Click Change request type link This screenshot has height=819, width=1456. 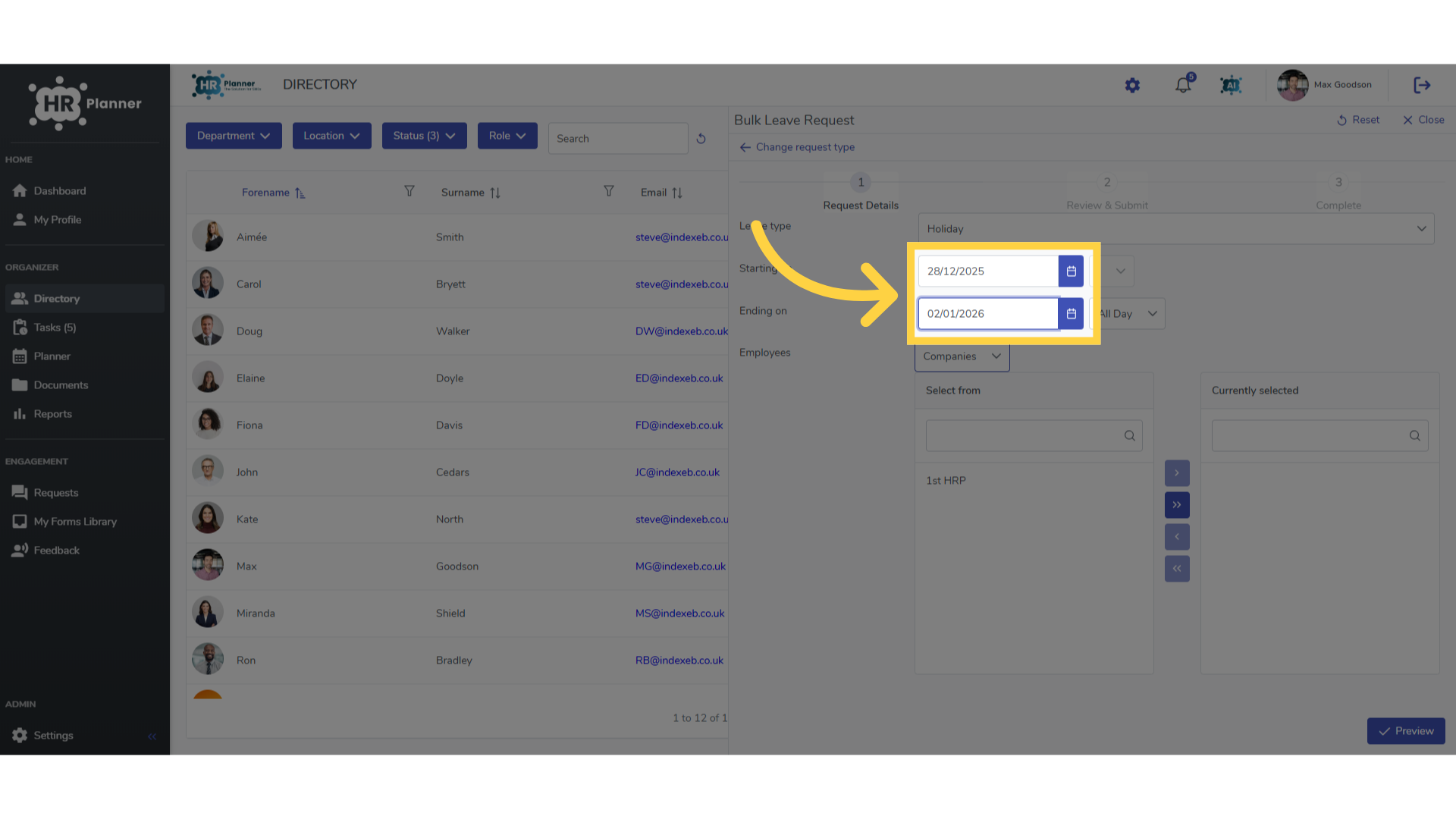[x=797, y=147]
